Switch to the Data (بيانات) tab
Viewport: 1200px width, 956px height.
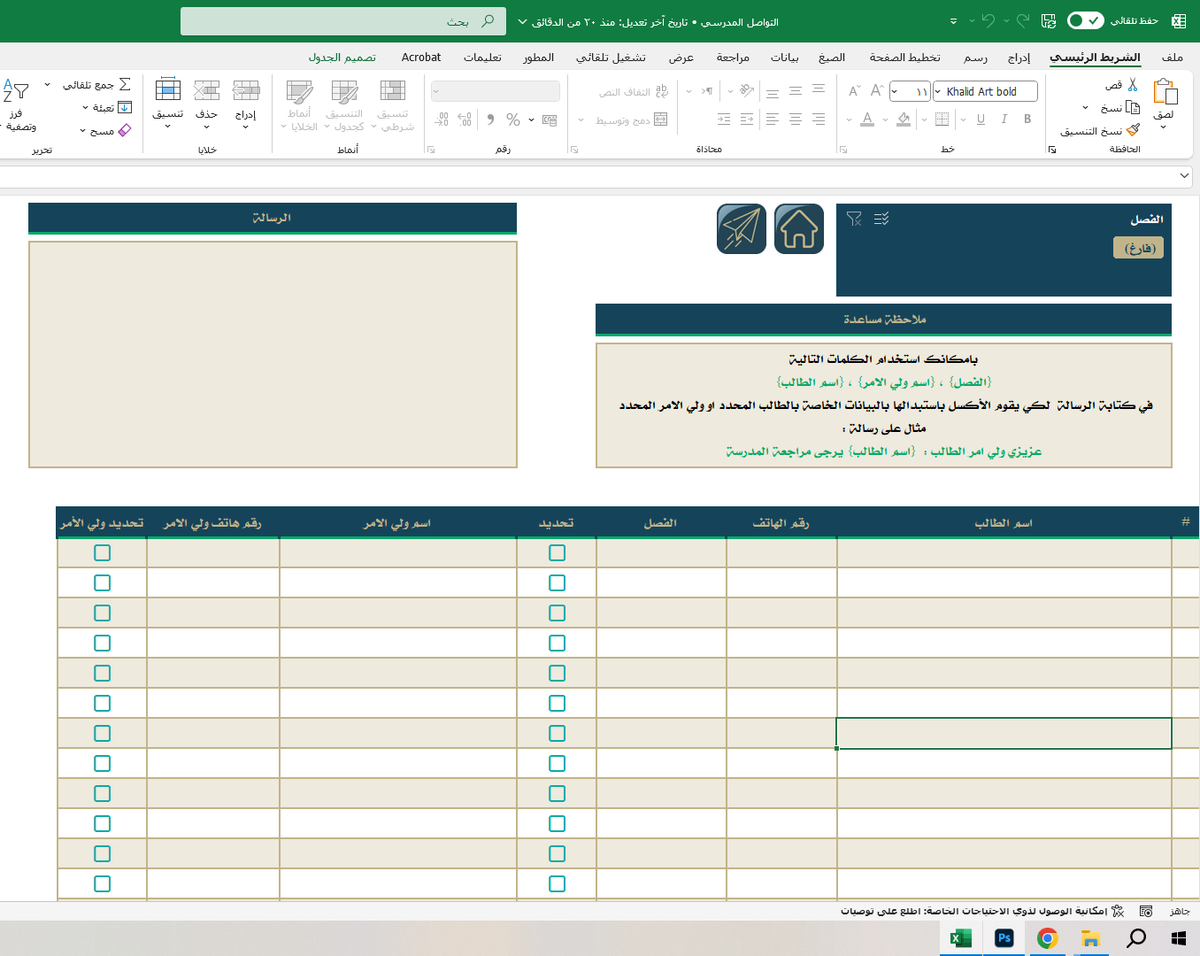click(785, 58)
